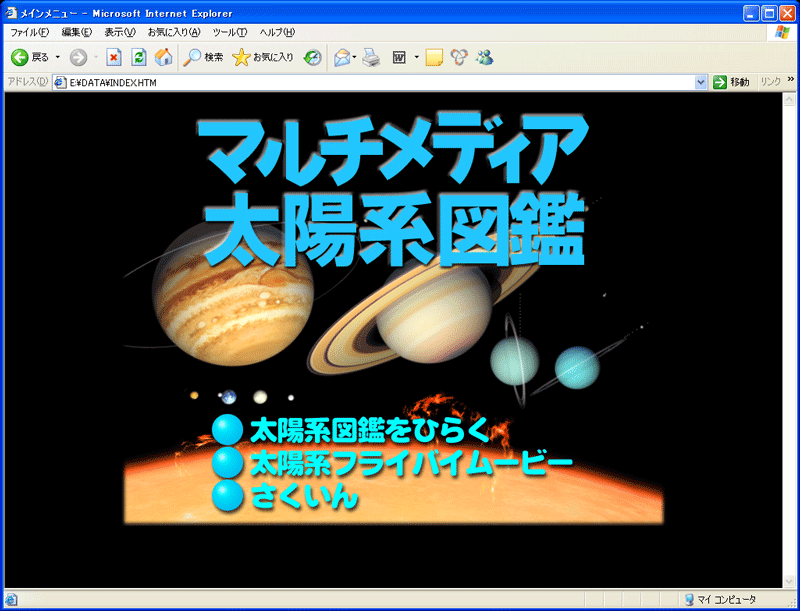Click the scrollbar up arrow
The width and height of the screenshot is (800, 611).
pyautogui.click(x=789, y=99)
